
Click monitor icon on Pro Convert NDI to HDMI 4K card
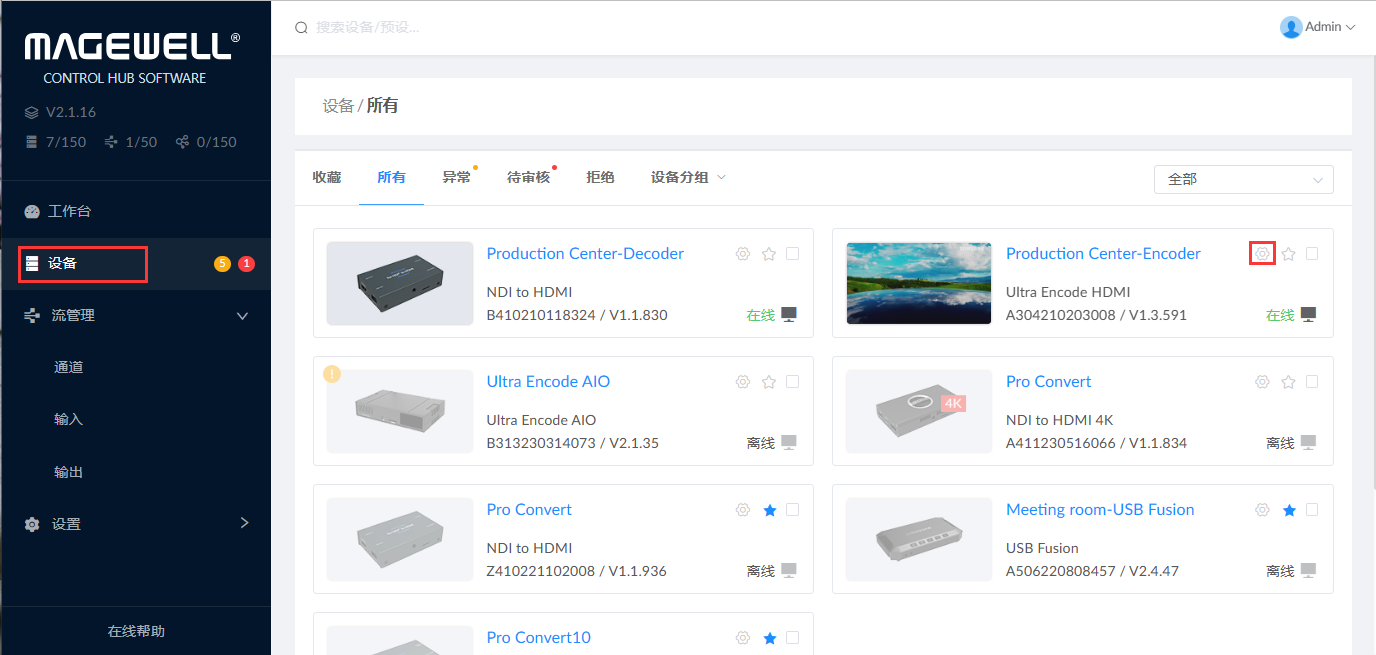point(1308,443)
